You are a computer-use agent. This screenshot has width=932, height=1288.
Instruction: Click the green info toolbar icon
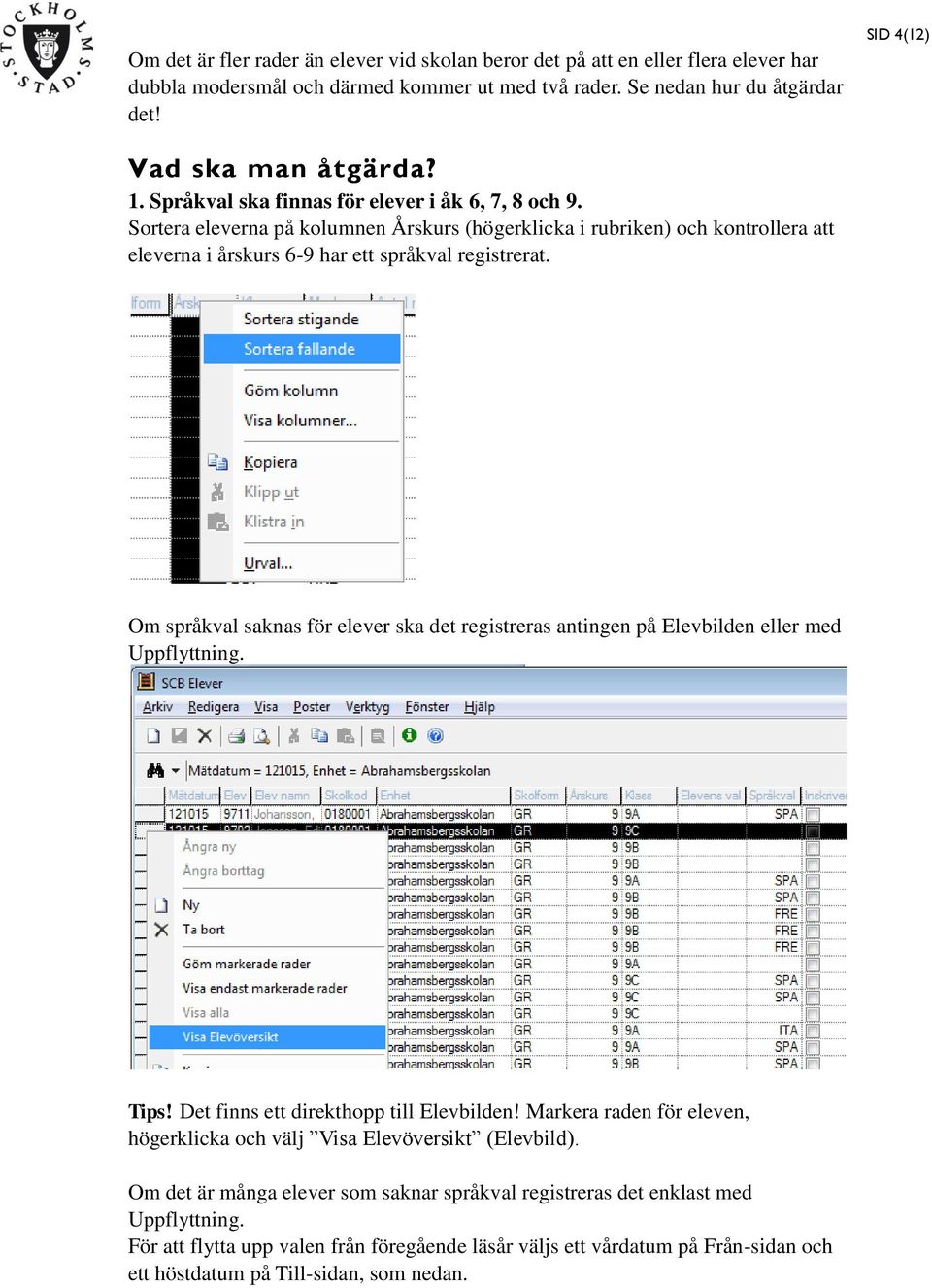(410, 735)
